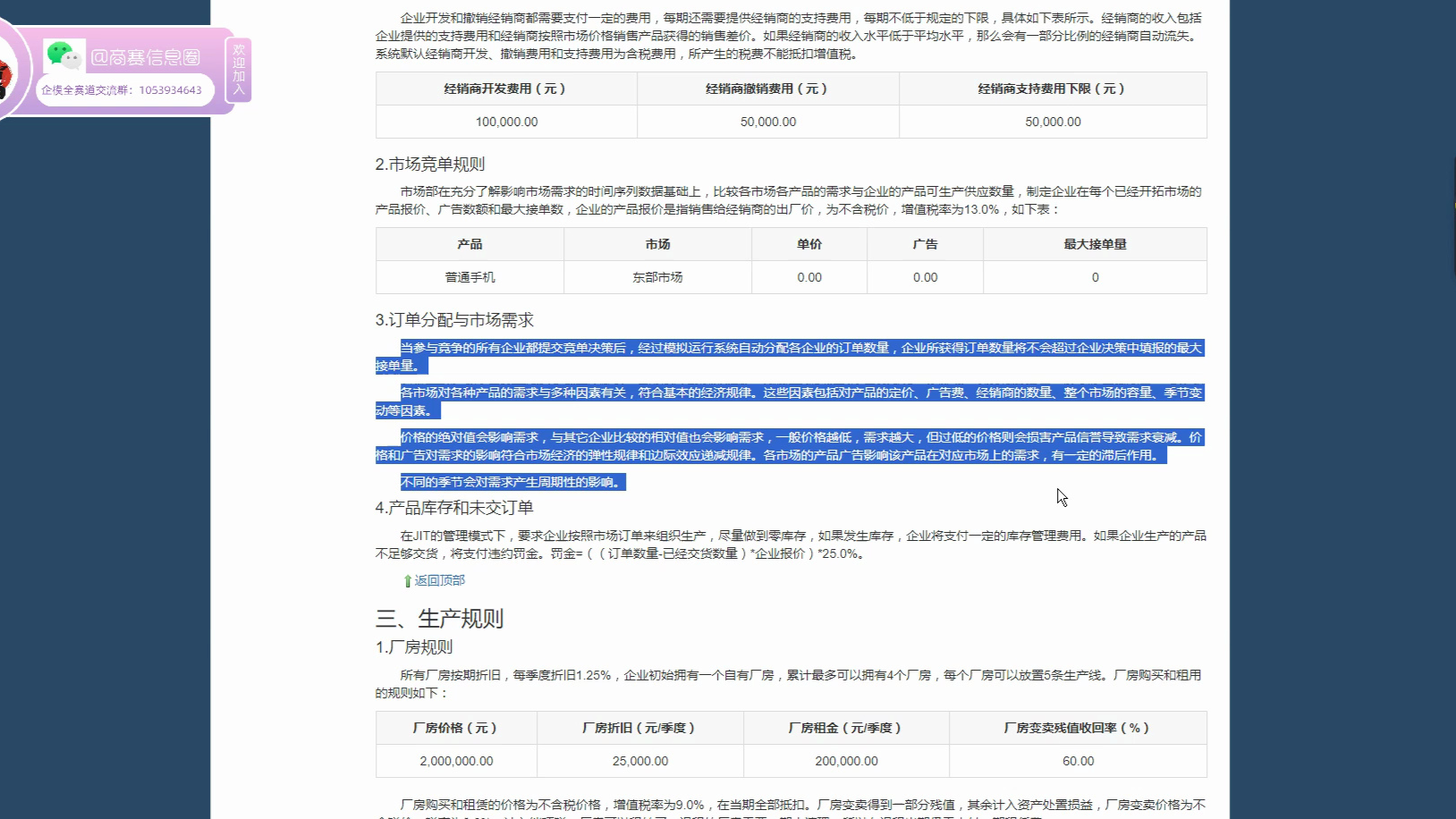Open the 返回顶部 link
Image resolution: width=1456 pixels, height=819 pixels.
439,580
